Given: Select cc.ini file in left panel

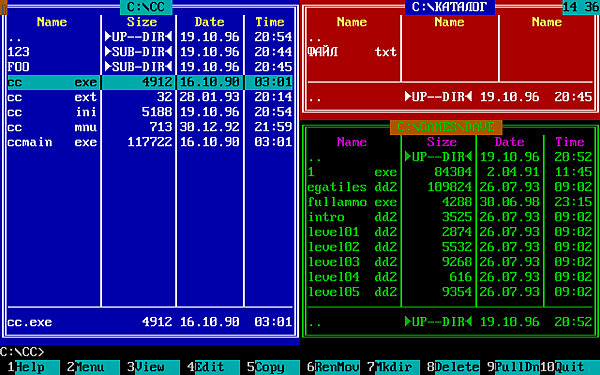Looking at the screenshot, I should point(150,112).
